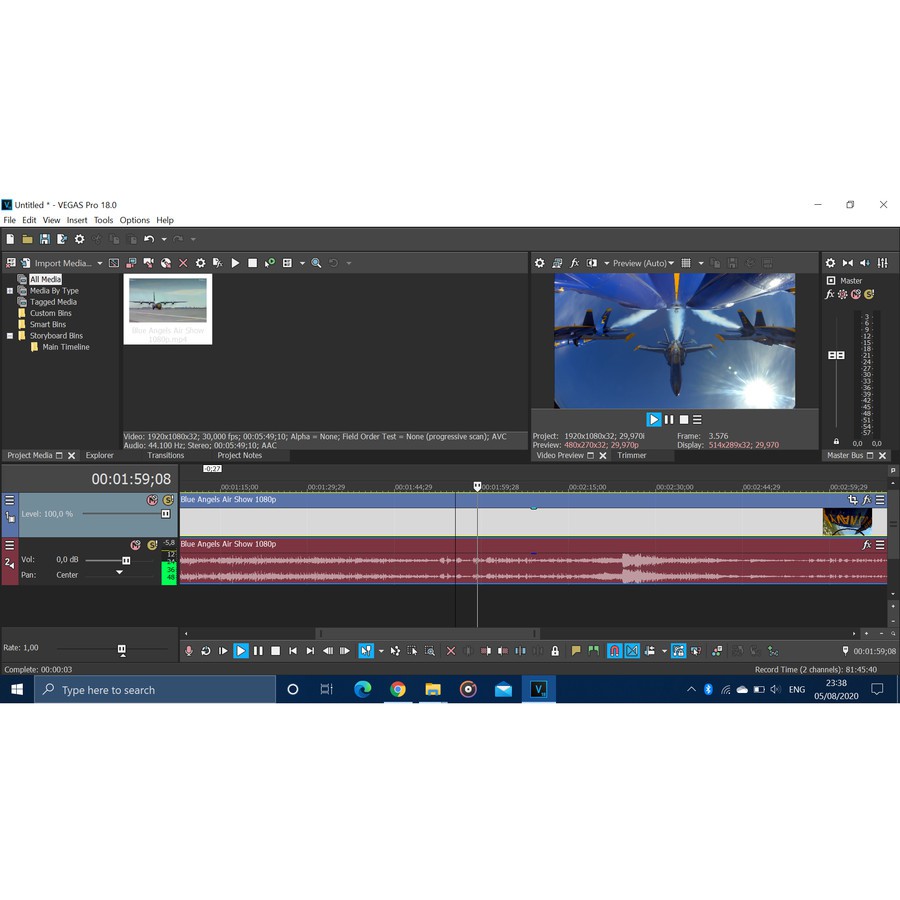The image size is (900, 900).
Task: Click the Record microphone button in transport bar
Action: [x=188, y=651]
